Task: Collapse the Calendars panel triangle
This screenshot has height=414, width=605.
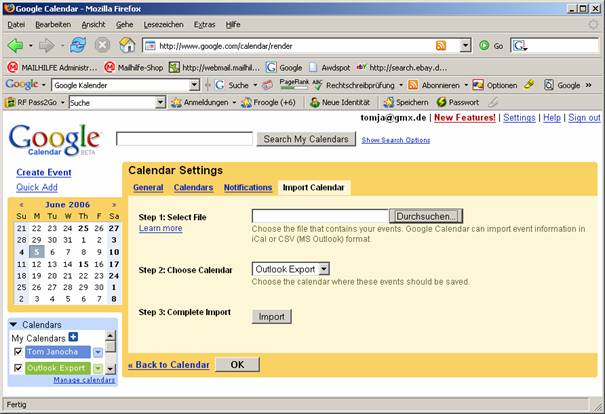Action: pos(14,324)
